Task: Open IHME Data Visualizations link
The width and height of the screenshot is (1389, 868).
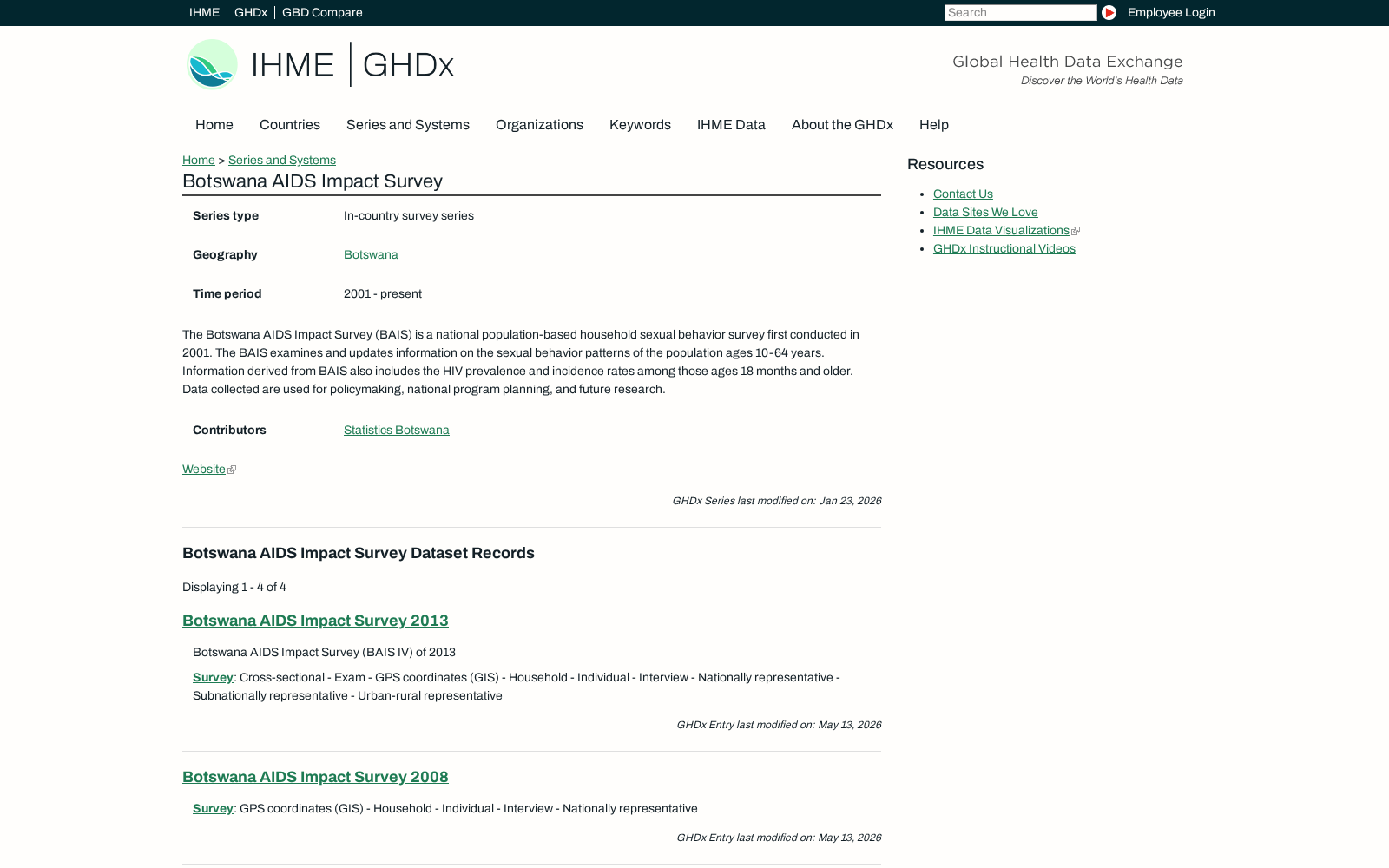Action: (x=1001, y=230)
